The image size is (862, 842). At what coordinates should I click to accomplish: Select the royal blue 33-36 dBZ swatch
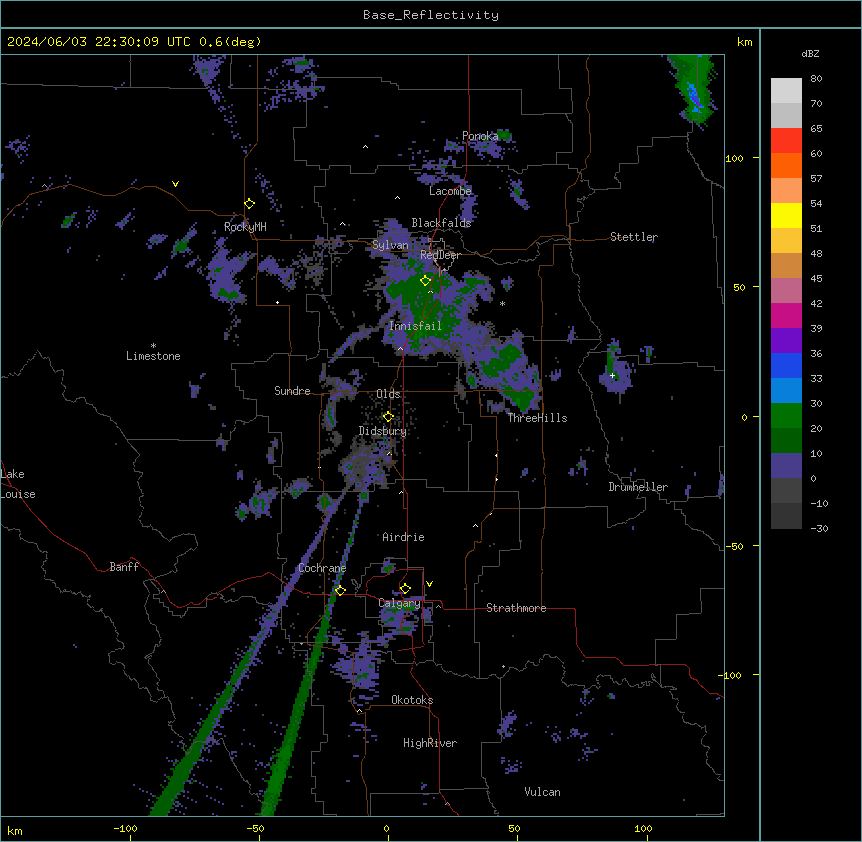coord(786,365)
